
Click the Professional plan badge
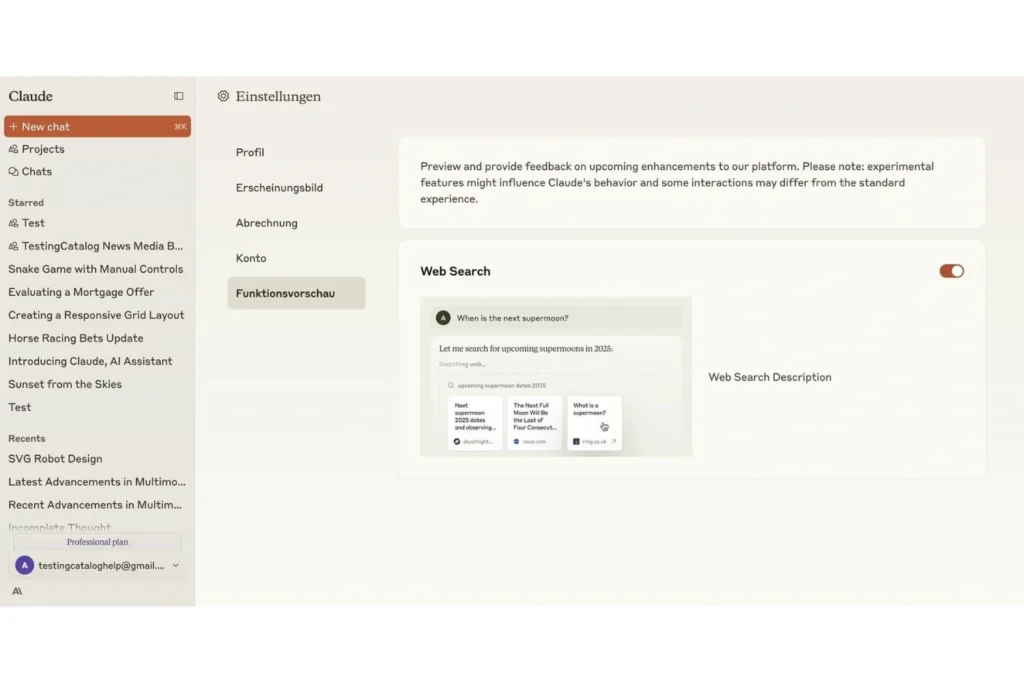pos(97,542)
